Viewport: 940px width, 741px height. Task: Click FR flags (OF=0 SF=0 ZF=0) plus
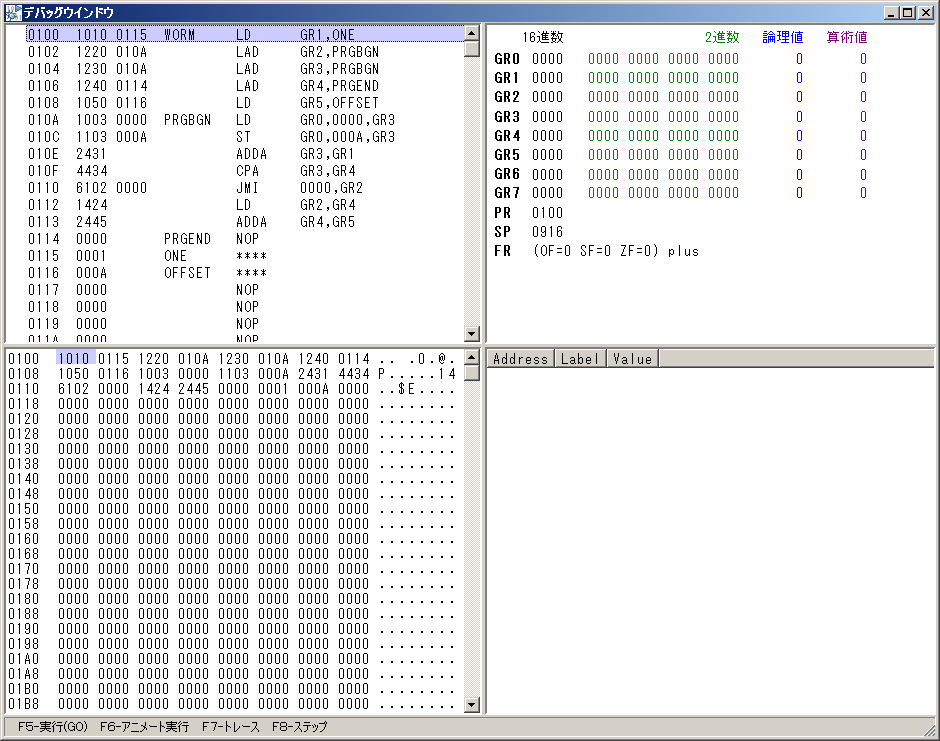point(616,251)
